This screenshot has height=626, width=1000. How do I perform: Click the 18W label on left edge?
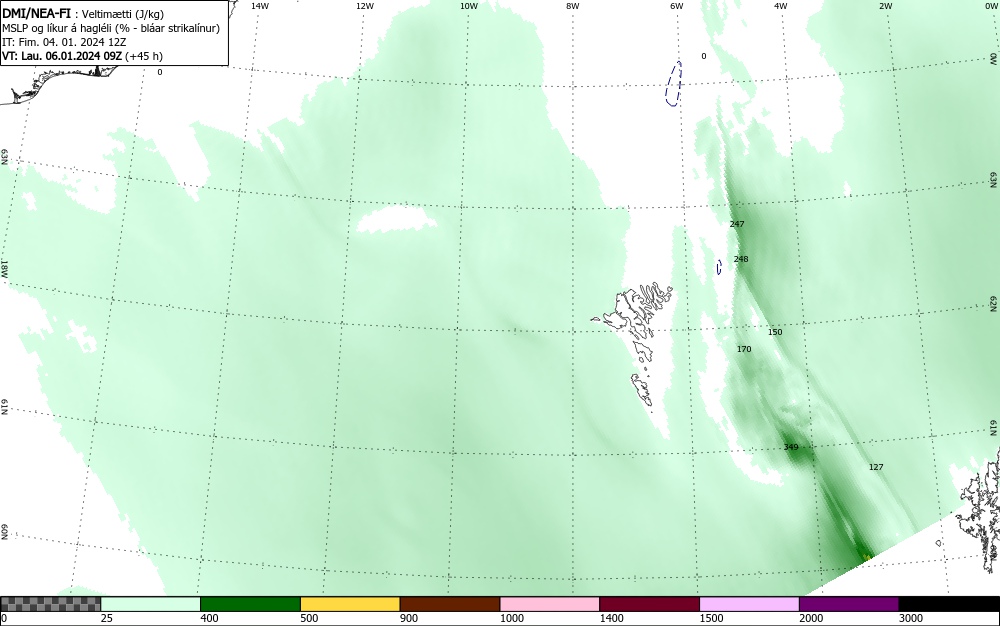(4, 268)
